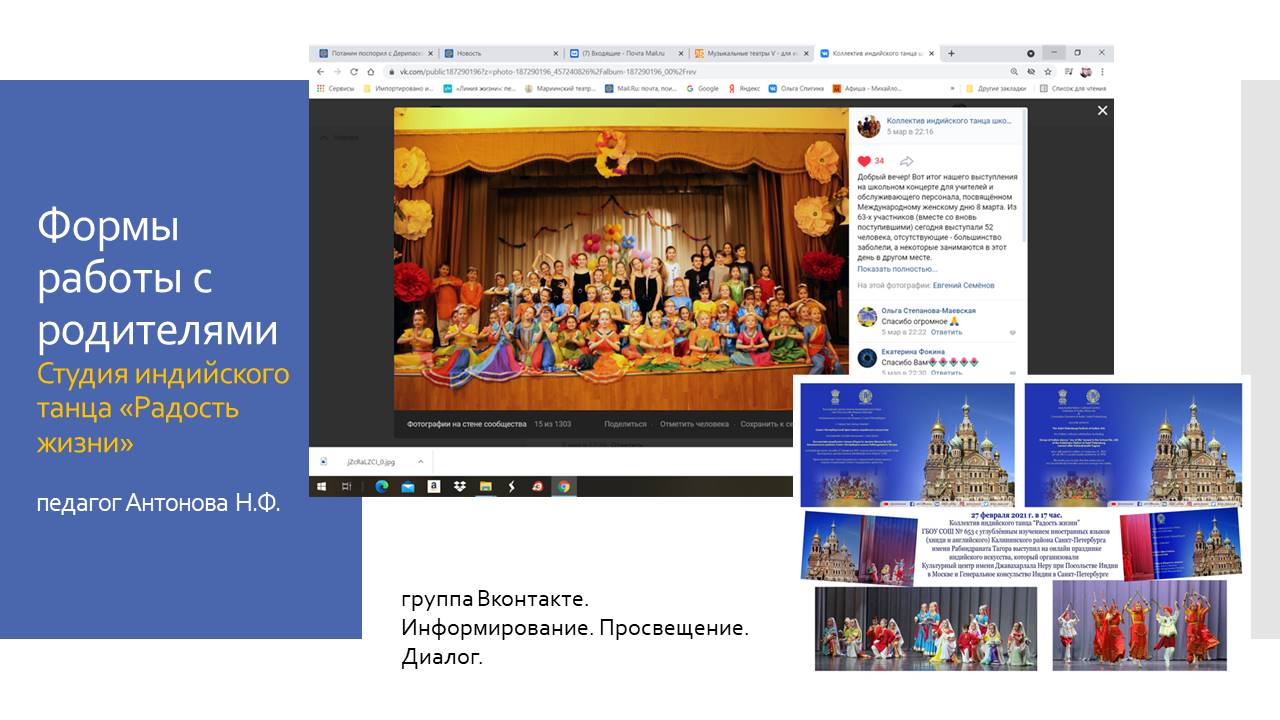Click Показать полностью to expand the post
The height and width of the screenshot is (720, 1280).
point(896,269)
